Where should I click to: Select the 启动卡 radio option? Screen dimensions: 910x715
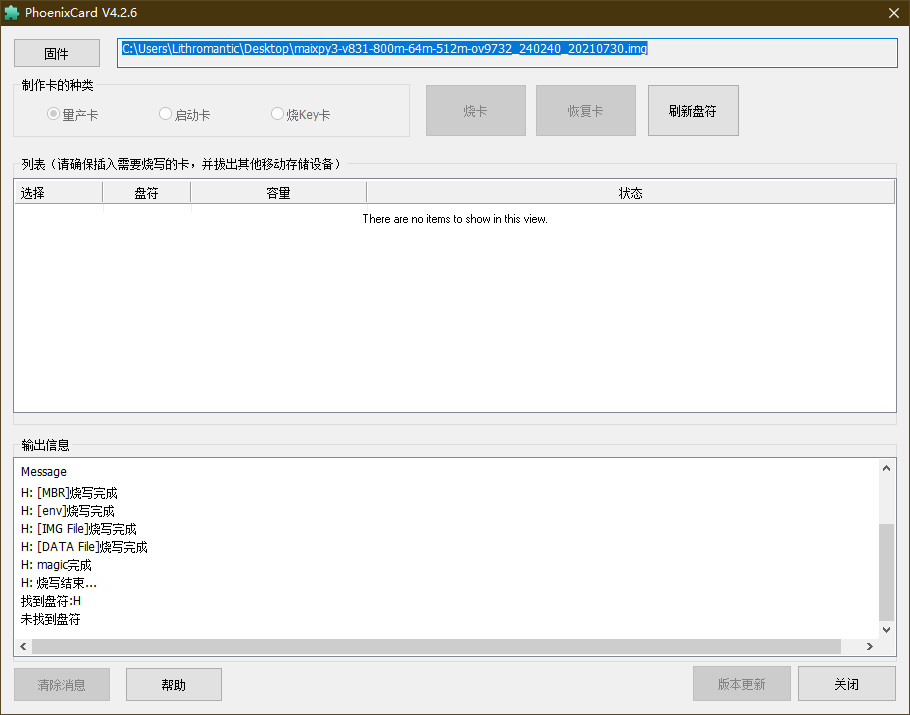pyautogui.click(x=185, y=114)
